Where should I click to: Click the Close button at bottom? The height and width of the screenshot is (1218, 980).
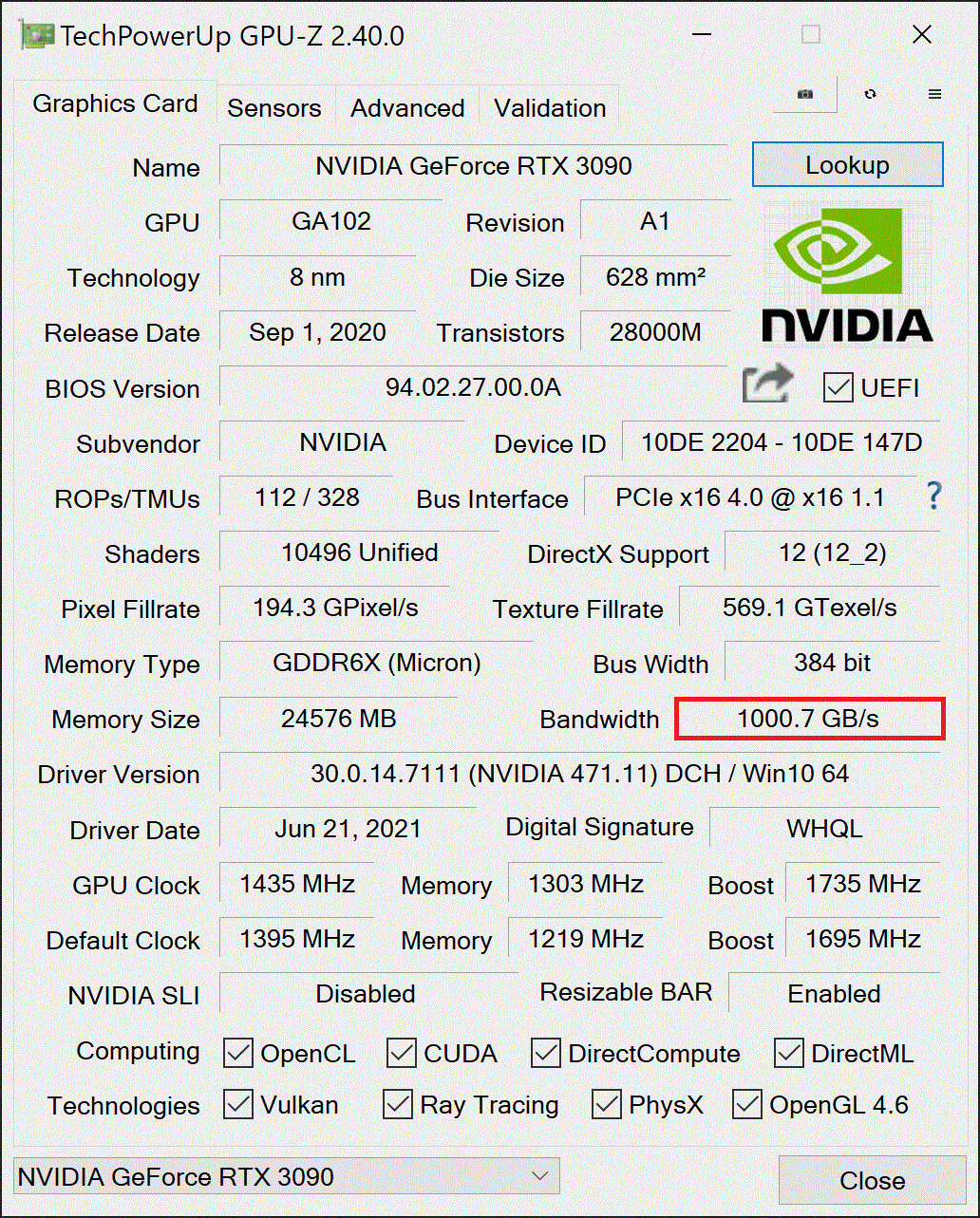pos(873,1181)
